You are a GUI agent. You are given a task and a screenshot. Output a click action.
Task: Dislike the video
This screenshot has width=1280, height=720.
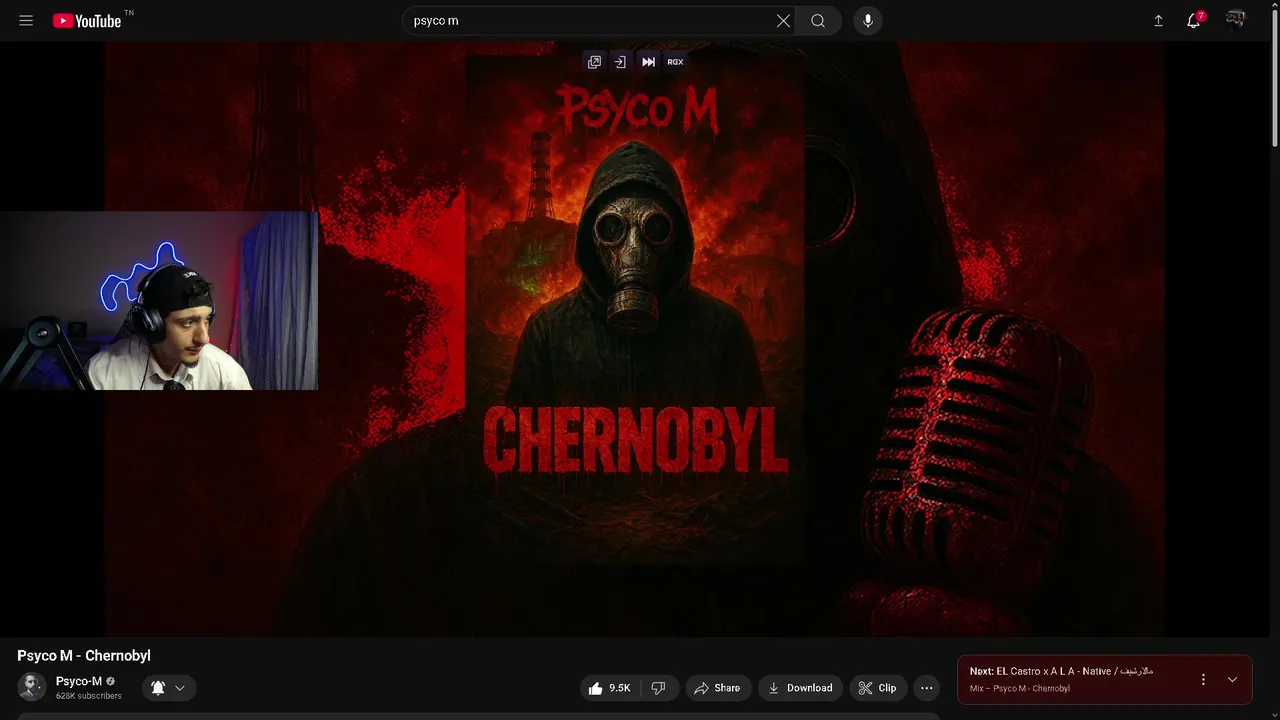coord(659,688)
